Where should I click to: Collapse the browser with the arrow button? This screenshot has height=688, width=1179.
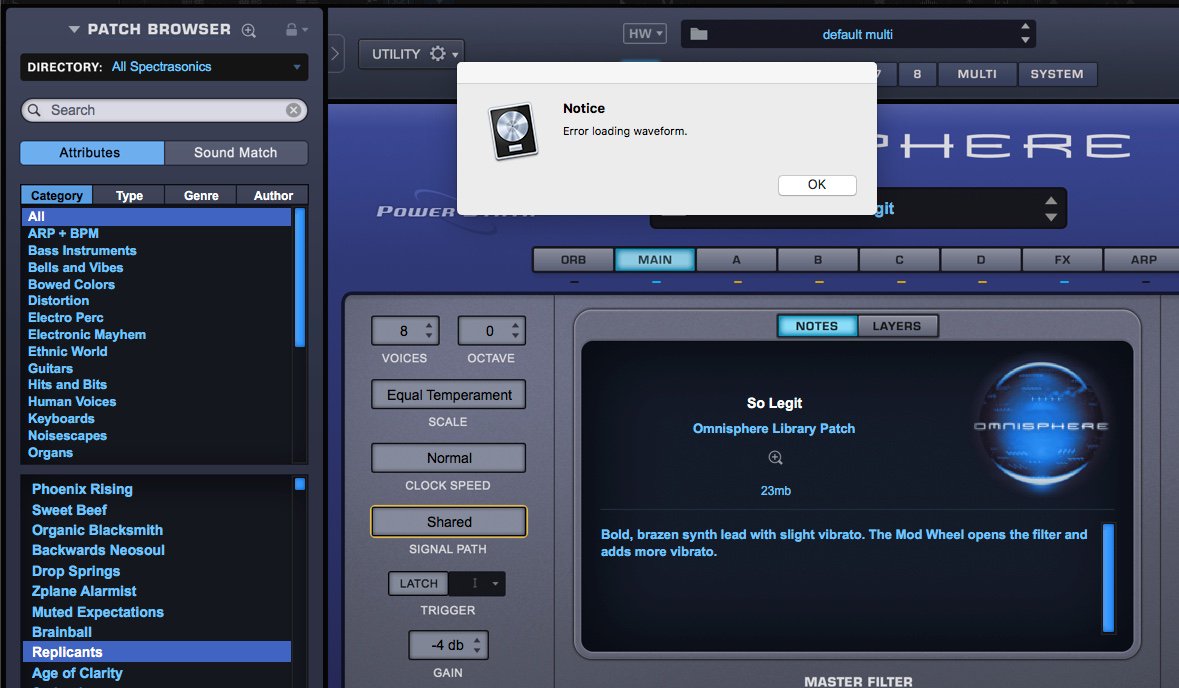335,53
